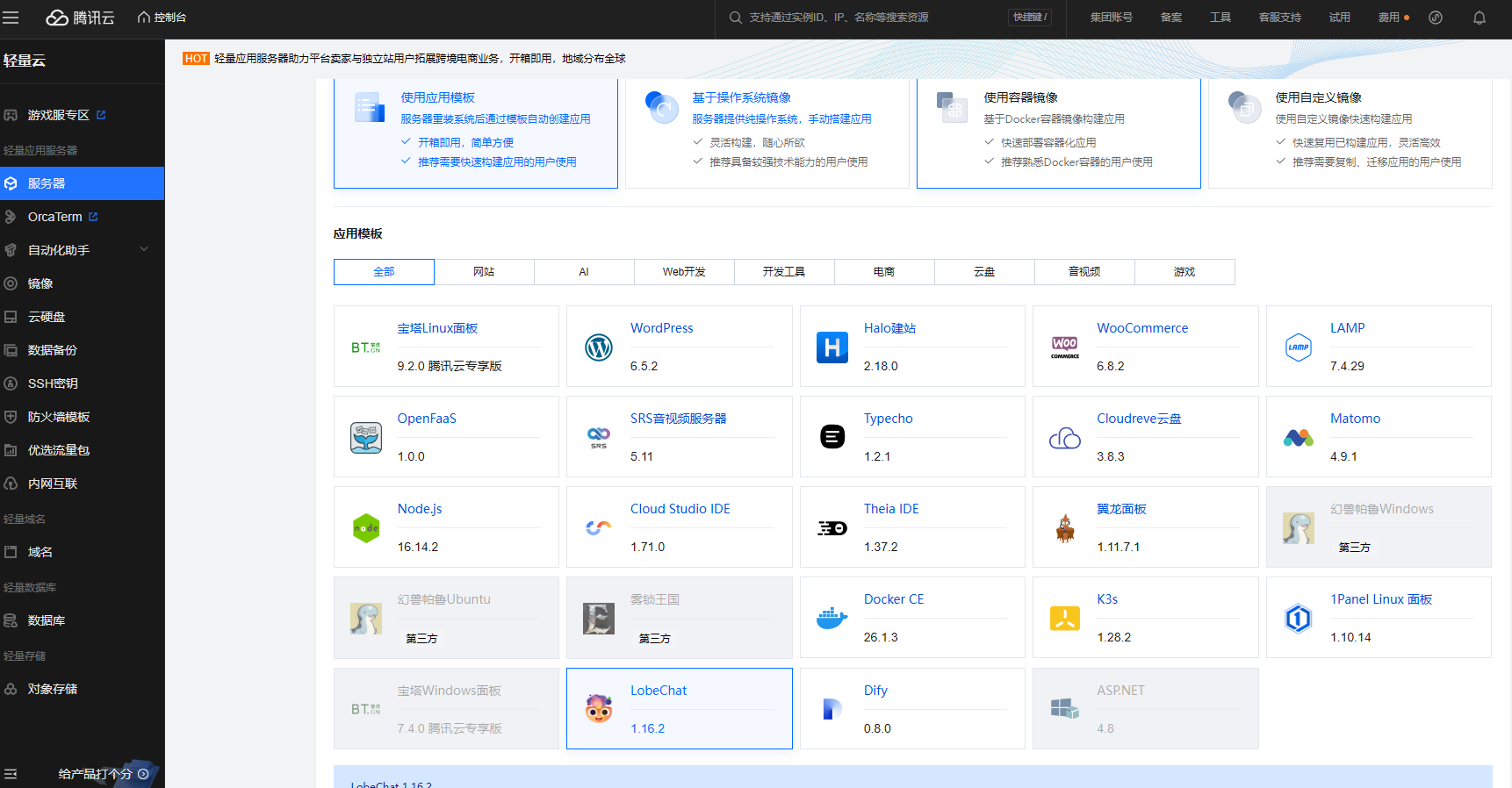Open SSH密钥 in the sidebar
This screenshot has height=788, width=1512.
[x=83, y=383]
